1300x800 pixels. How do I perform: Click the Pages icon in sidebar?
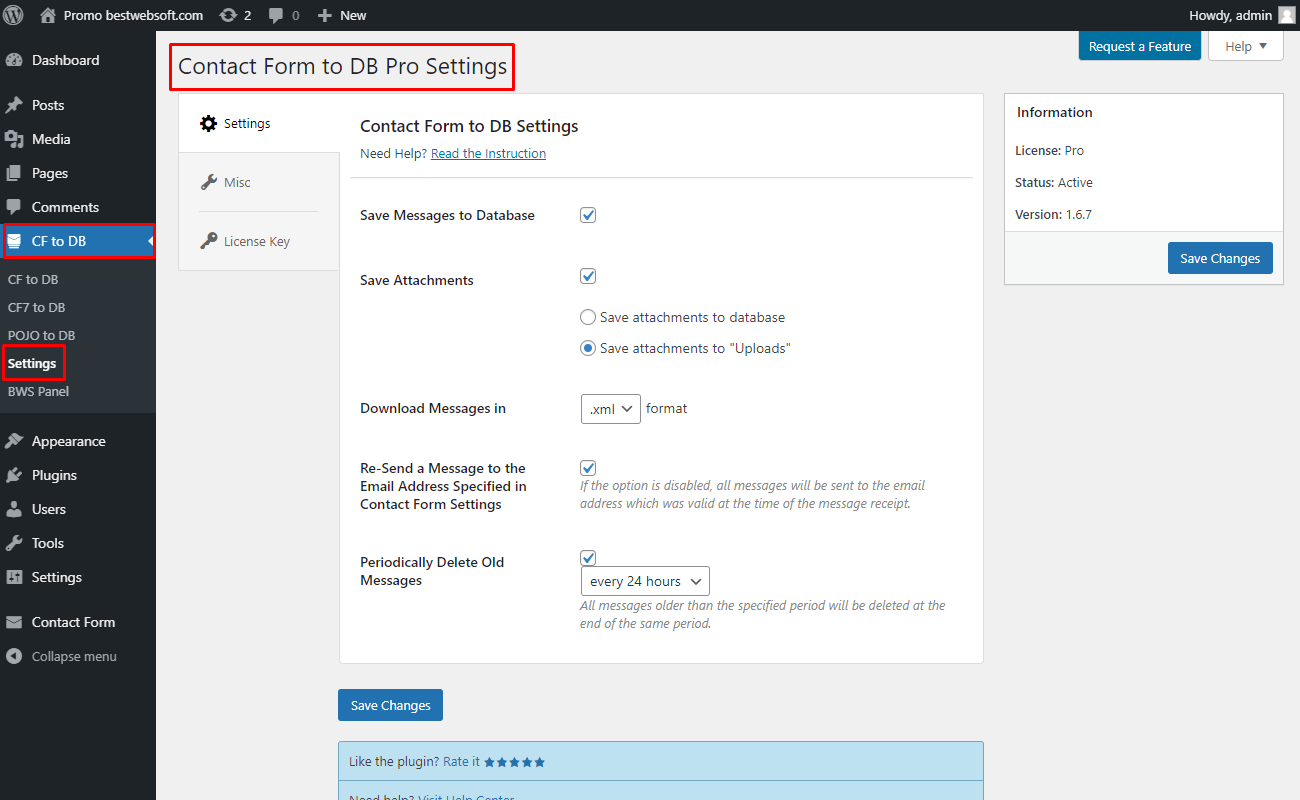click(x=14, y=173)
